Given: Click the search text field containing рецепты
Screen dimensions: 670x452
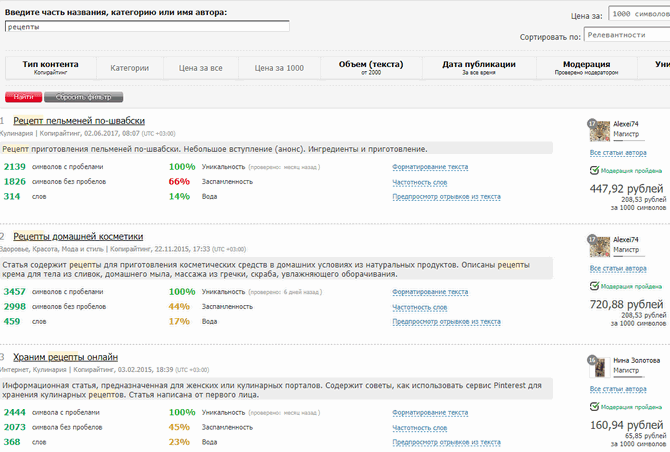Looking at the screenshot, I should (x=147, y=26).
